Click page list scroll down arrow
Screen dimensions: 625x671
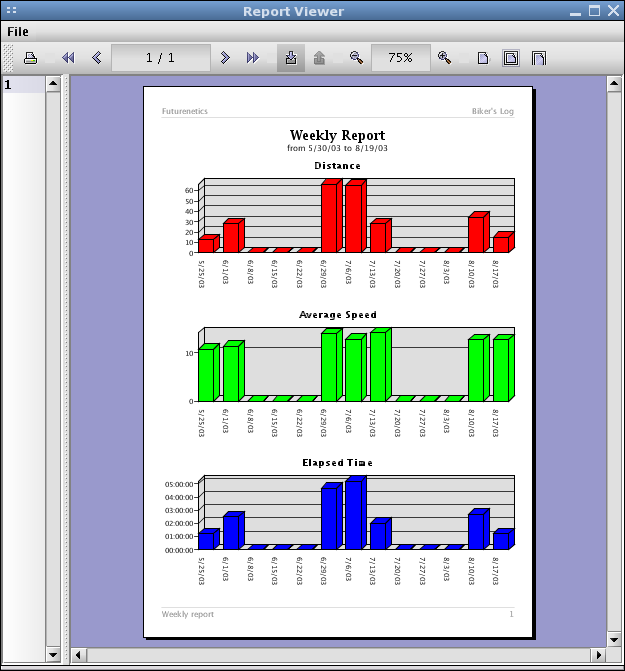click(53, 655)
